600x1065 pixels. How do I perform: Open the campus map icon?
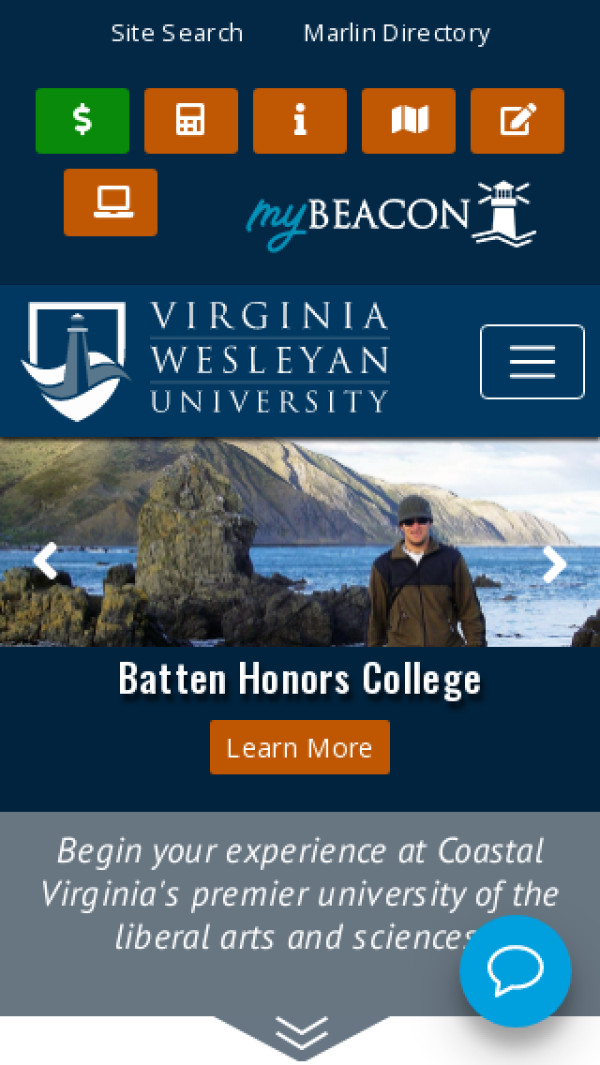point(408,121)
